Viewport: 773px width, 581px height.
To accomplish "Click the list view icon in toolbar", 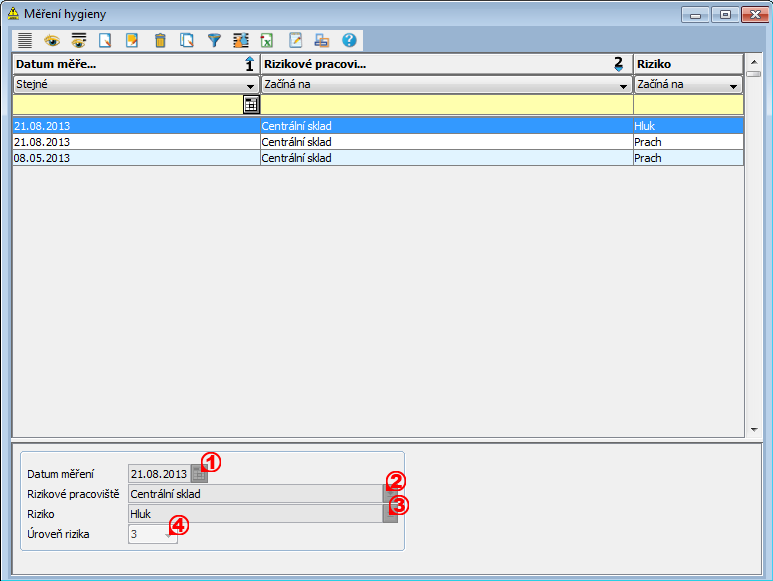I will pos(25,41).
